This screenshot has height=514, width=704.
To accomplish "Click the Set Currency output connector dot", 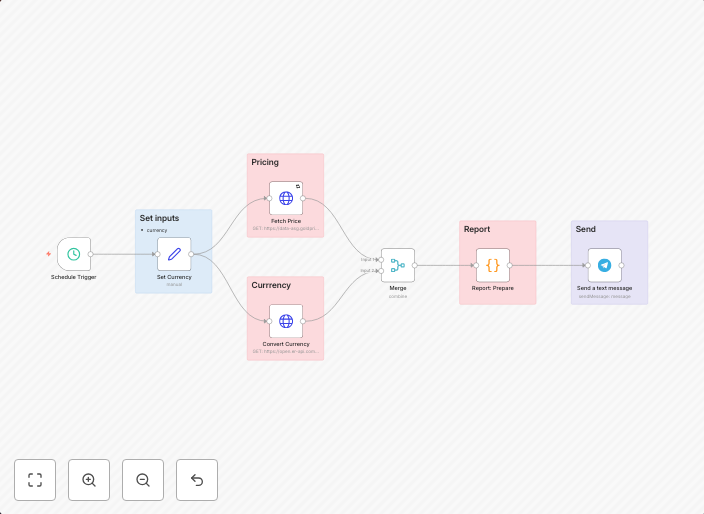I will pyautogui.click(x=191, y=254).
